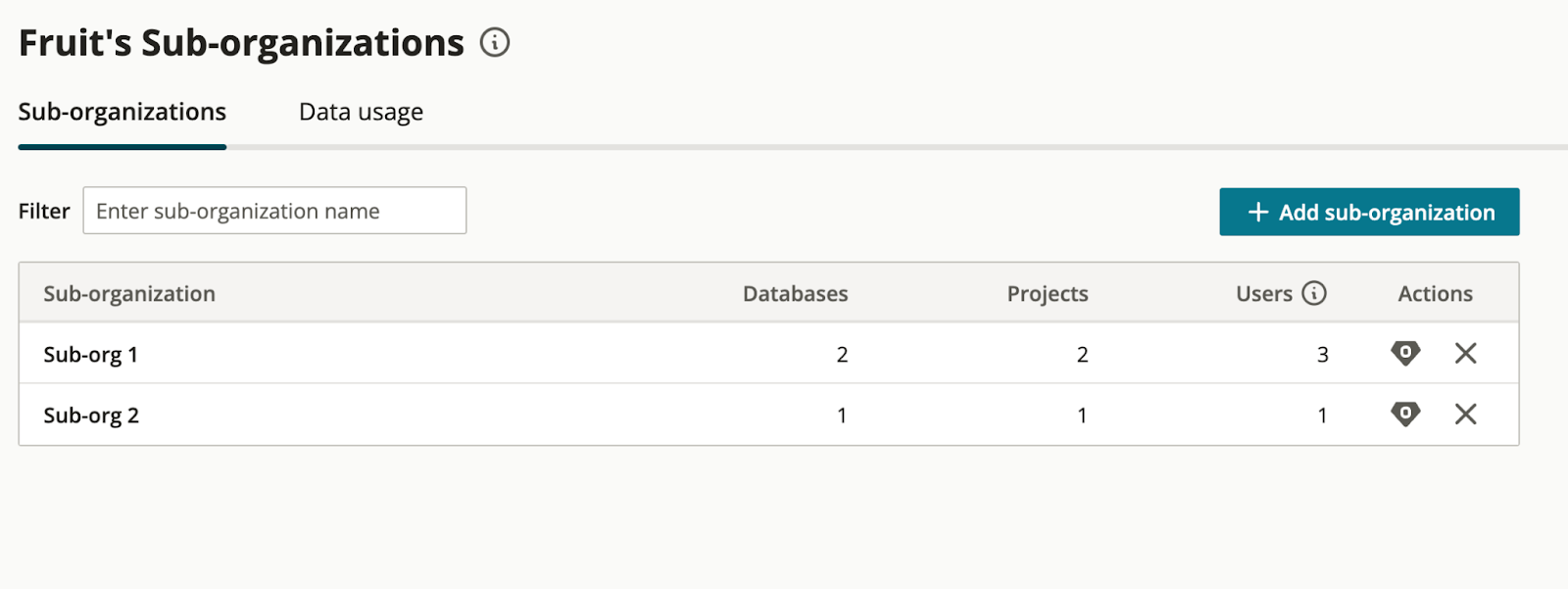Image resolution: width=1568 pixels, height=589 pixels.
Task: Click the Databases count for Sub-org 1
Action: tap(842, 354)
